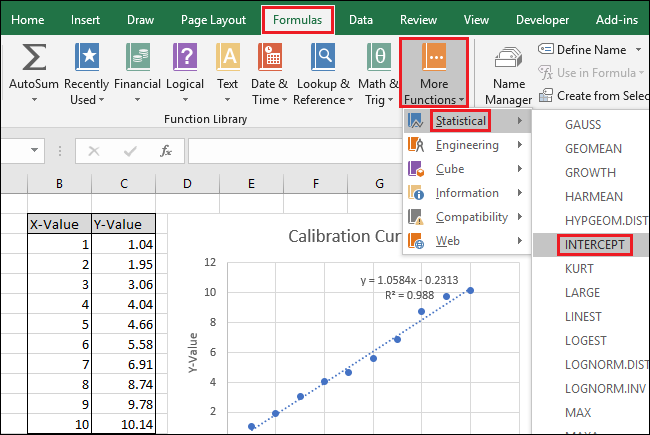Expand the Engineering submenu
The height and width of the screenshot is (435, 650).
(466, 145)
